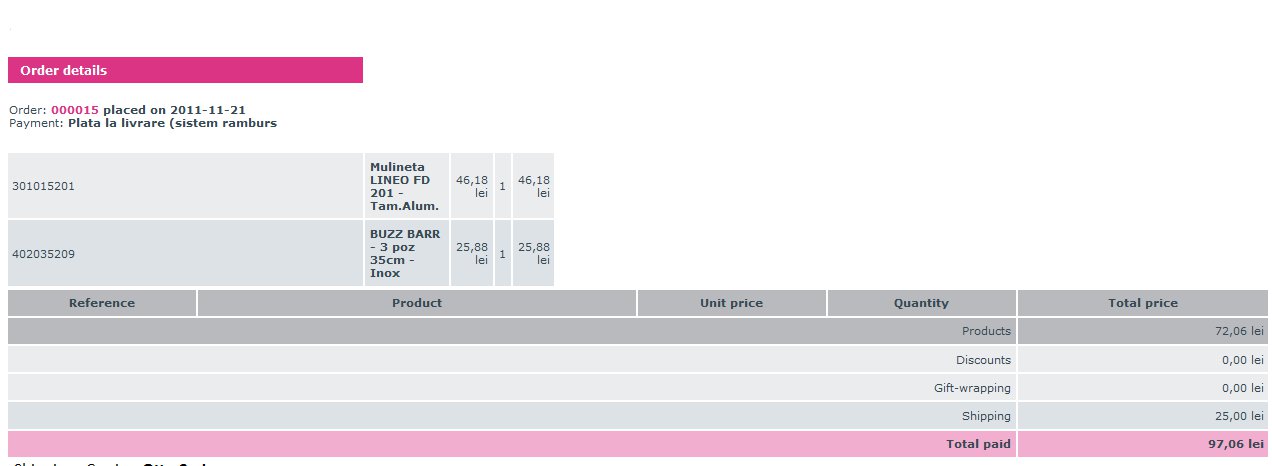Select the Discounts value 0,00 lei
This screenshot has width=1272, height=466.
click(1243, 360)
